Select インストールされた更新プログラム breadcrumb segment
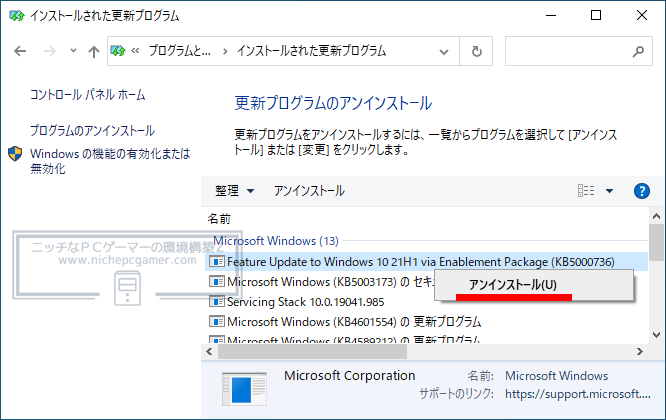This screenshot has height=420, width=666. (x=311, y=51)
